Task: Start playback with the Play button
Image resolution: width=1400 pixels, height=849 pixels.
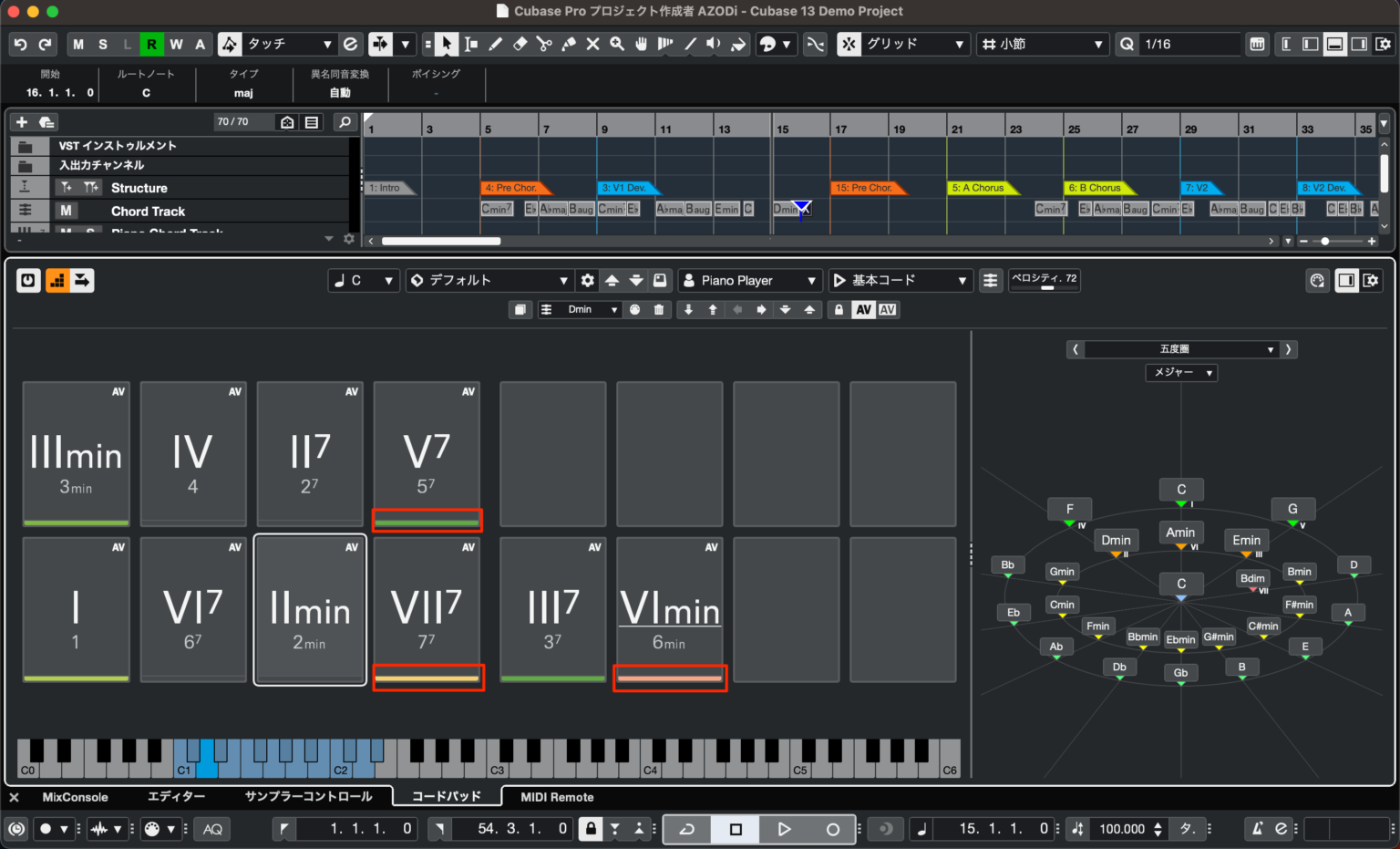Action: (785, 829)
